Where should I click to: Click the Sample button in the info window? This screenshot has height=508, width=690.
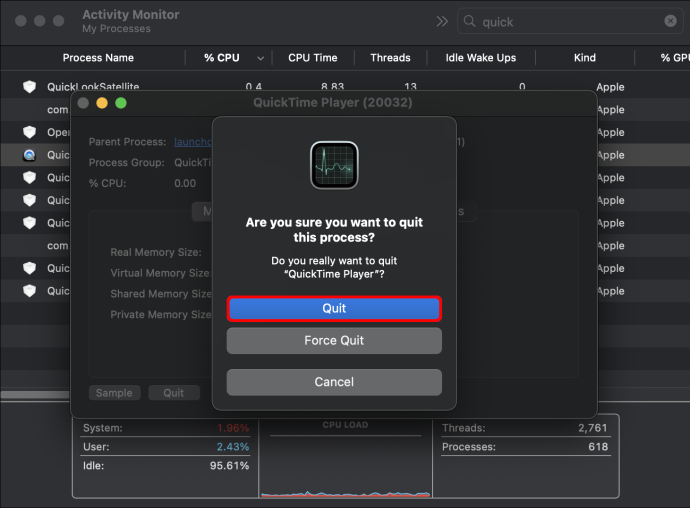(114, 393)
